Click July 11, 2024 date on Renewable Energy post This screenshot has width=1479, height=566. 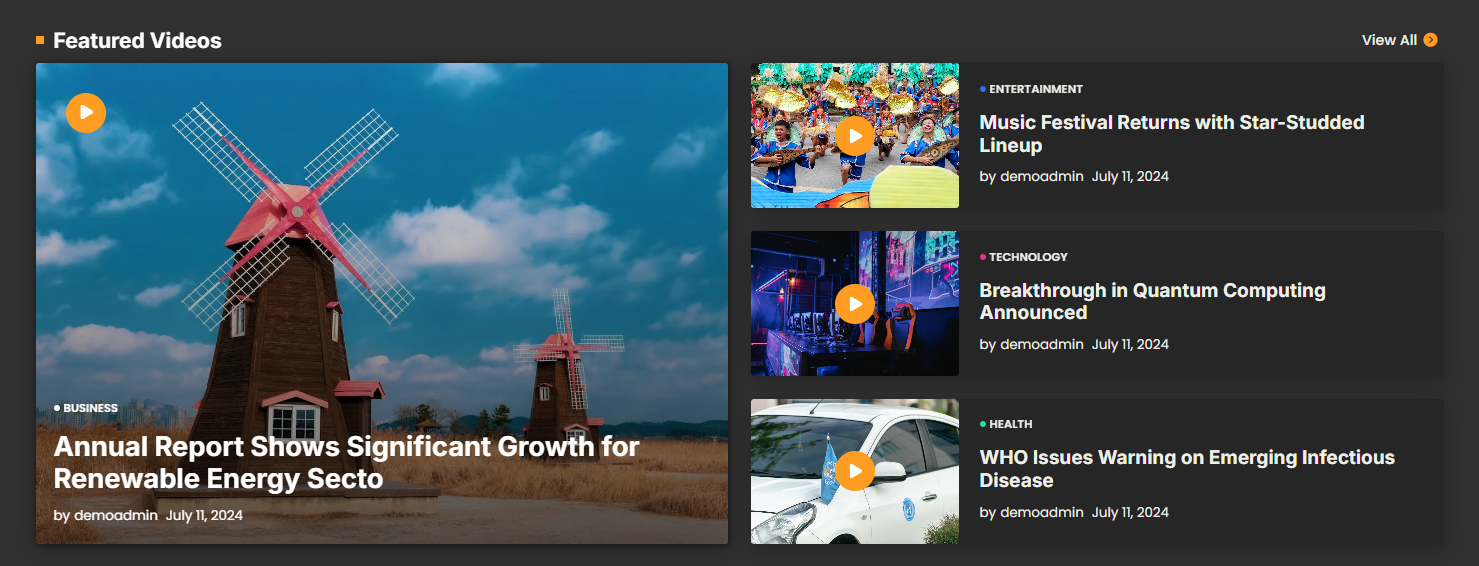(x=204, y=516)
